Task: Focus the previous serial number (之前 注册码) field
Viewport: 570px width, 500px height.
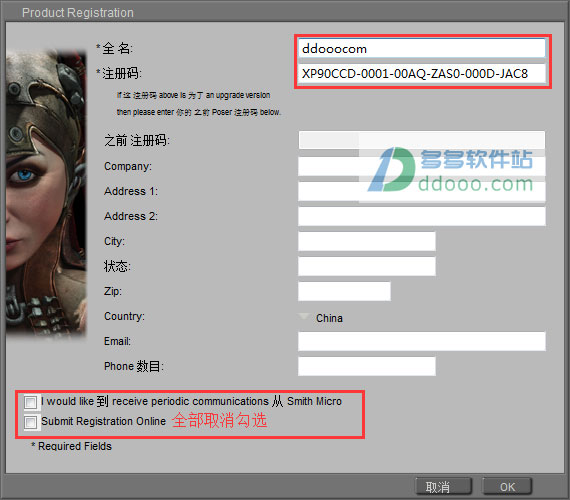Action: (x=422, y=140)
